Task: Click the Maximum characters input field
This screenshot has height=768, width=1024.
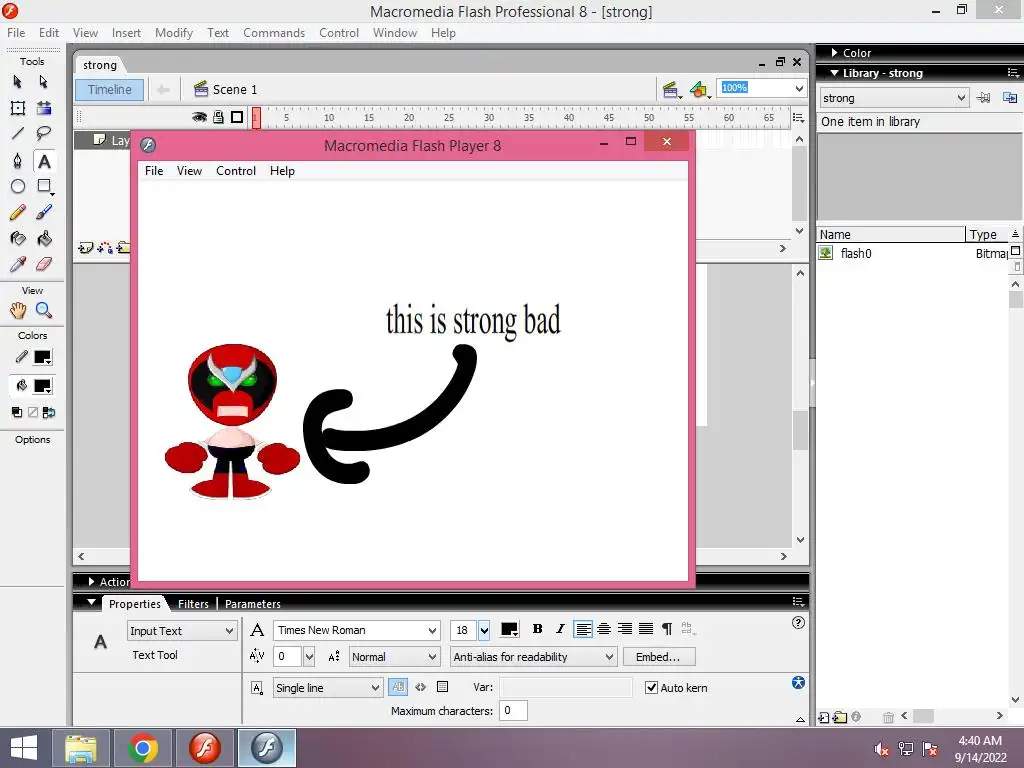Action: pyautogui.click(x=513, y=711)
